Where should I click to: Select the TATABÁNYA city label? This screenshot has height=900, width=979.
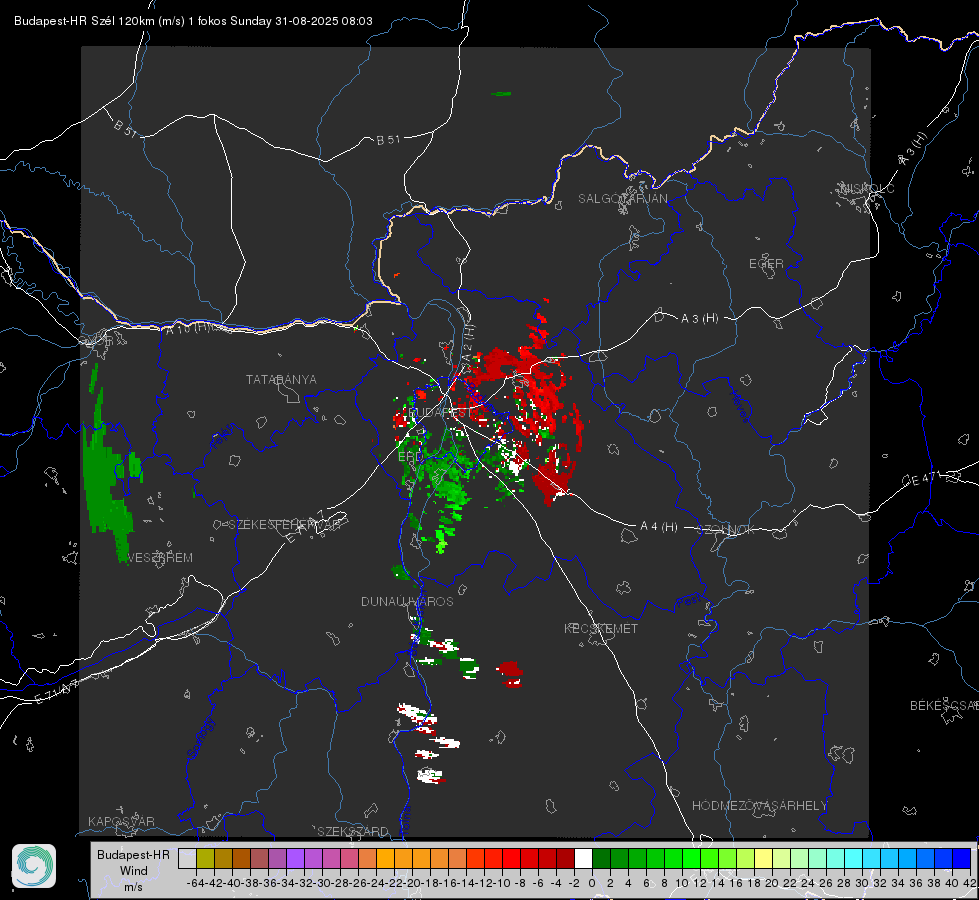(x=281, y=379)
